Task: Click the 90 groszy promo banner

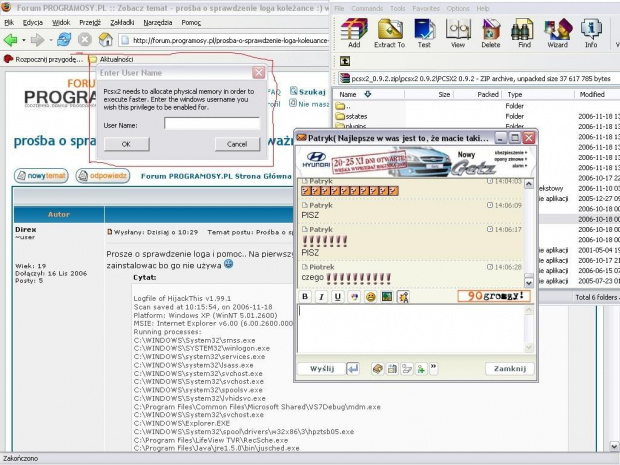Action: (x=493, y=296)
